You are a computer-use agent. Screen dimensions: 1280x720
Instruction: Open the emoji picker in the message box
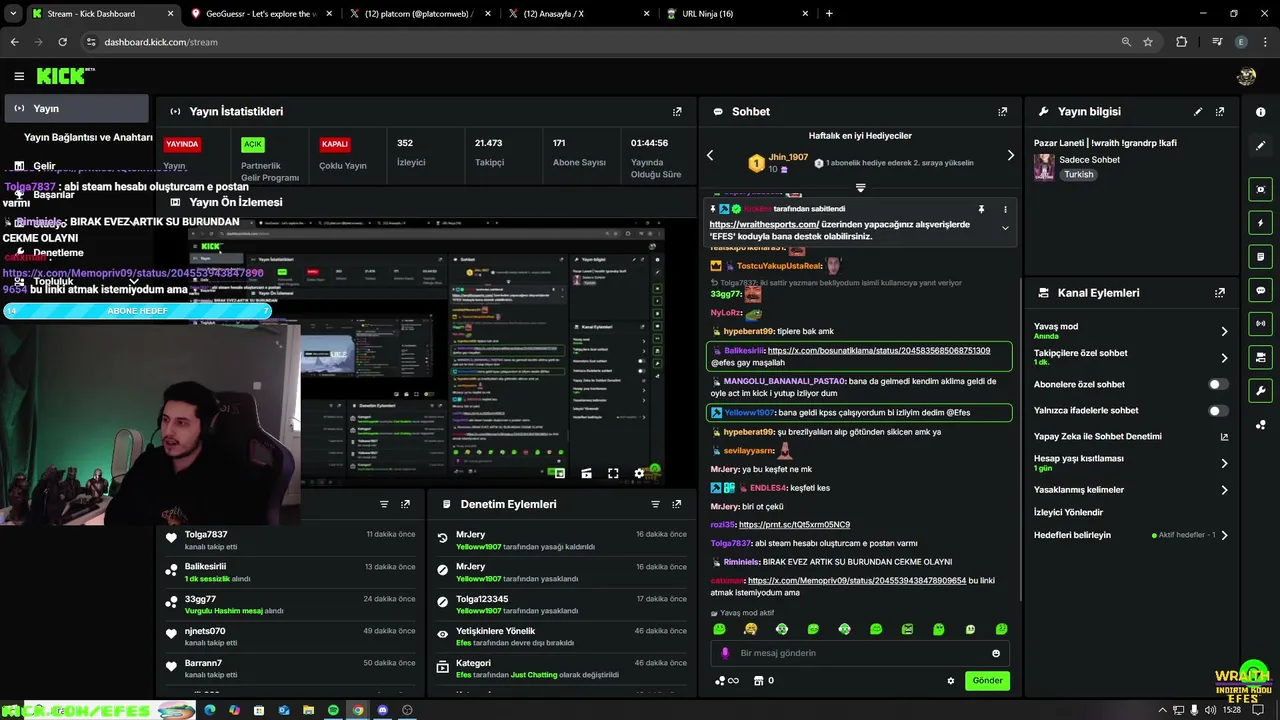click(996, 654)
